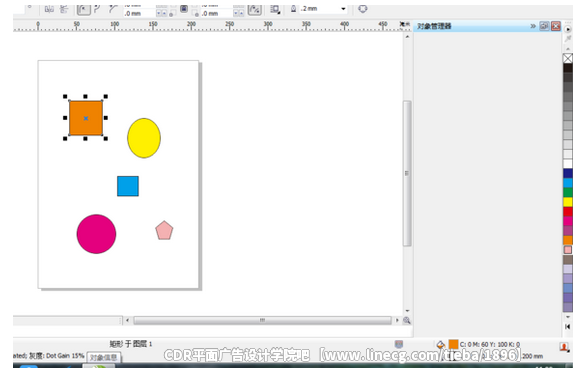Click the proof colors status bar icon
The height and width of the screenshot is (374, 579).
tap(398, 344)
